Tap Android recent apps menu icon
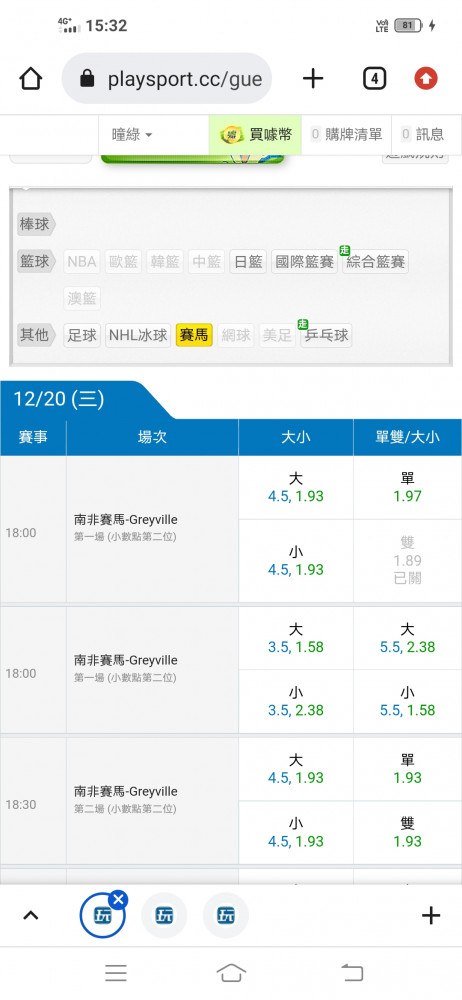 (x=116, y=973)
